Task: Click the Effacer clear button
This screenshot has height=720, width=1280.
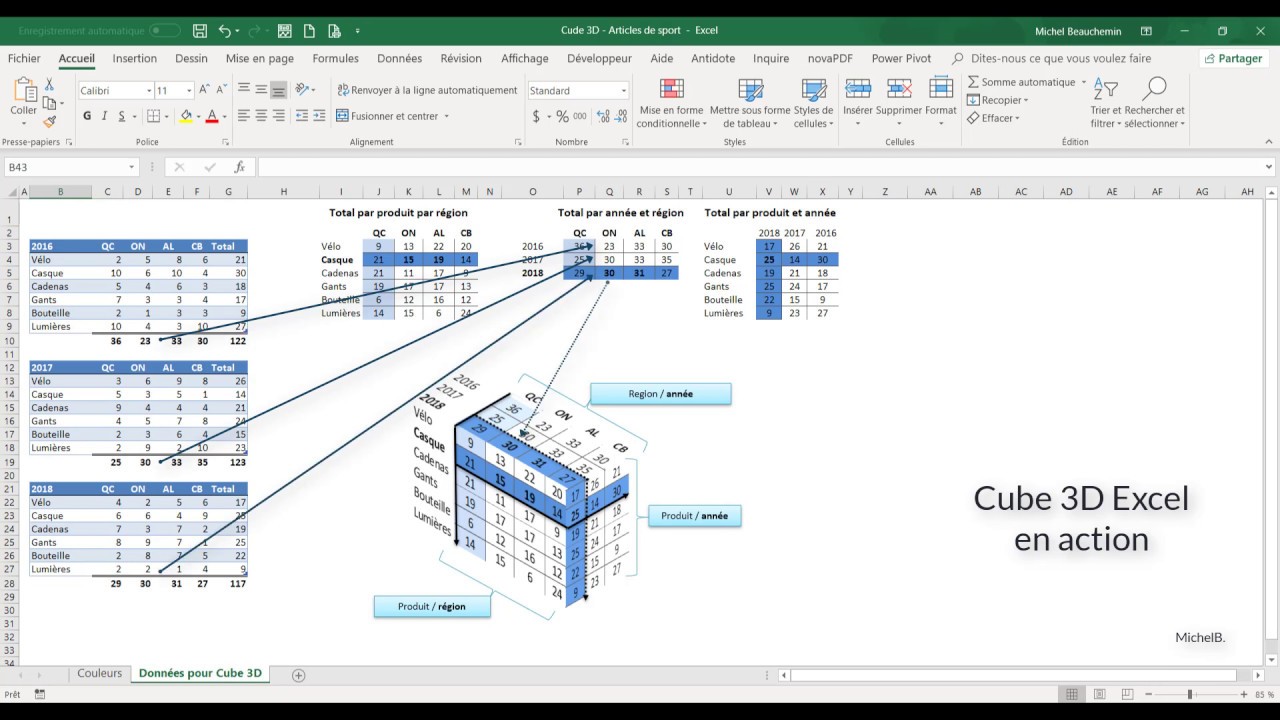Action: 993,118
